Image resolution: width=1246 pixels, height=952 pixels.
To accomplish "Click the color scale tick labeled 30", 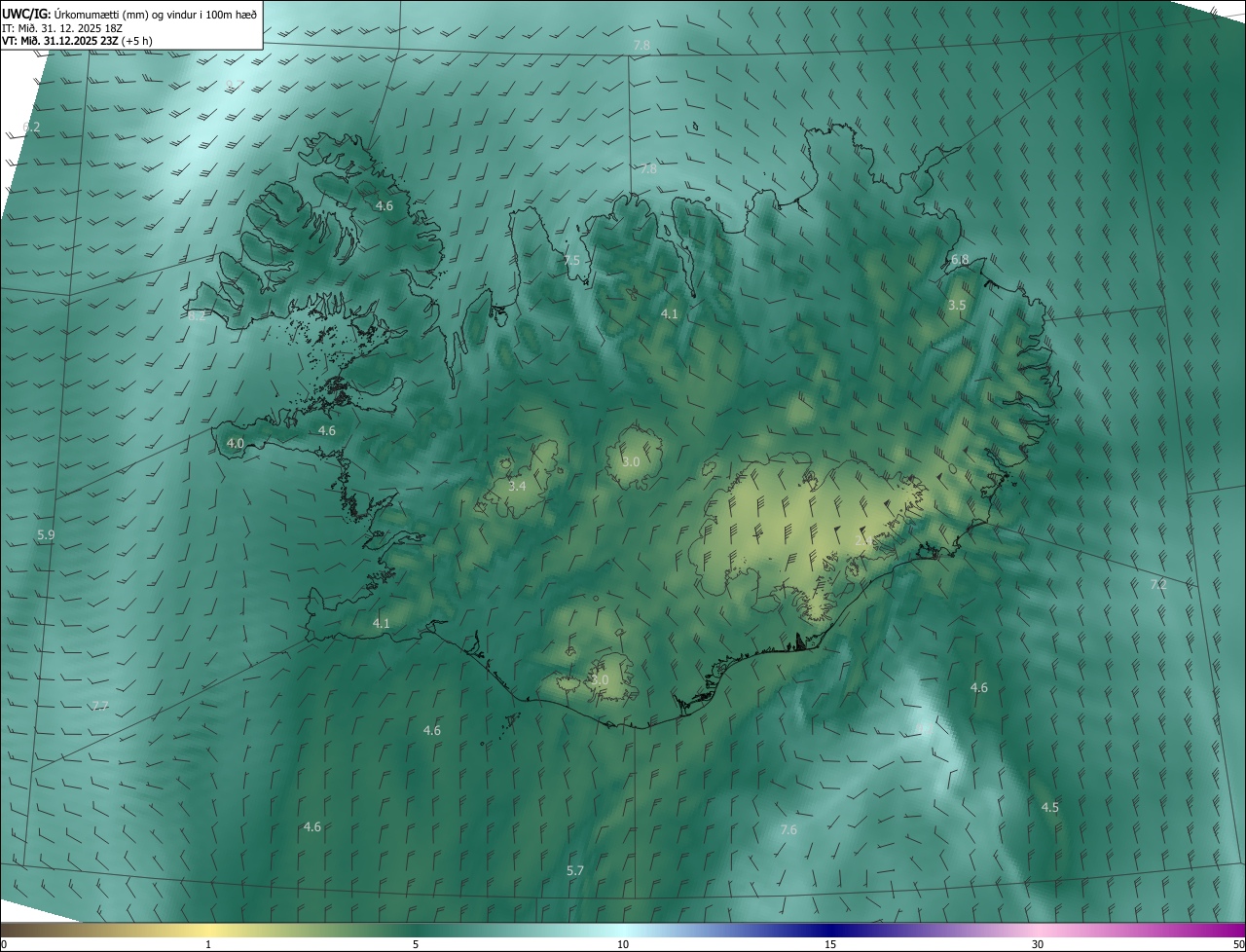I will click(x=1038, y=944).
